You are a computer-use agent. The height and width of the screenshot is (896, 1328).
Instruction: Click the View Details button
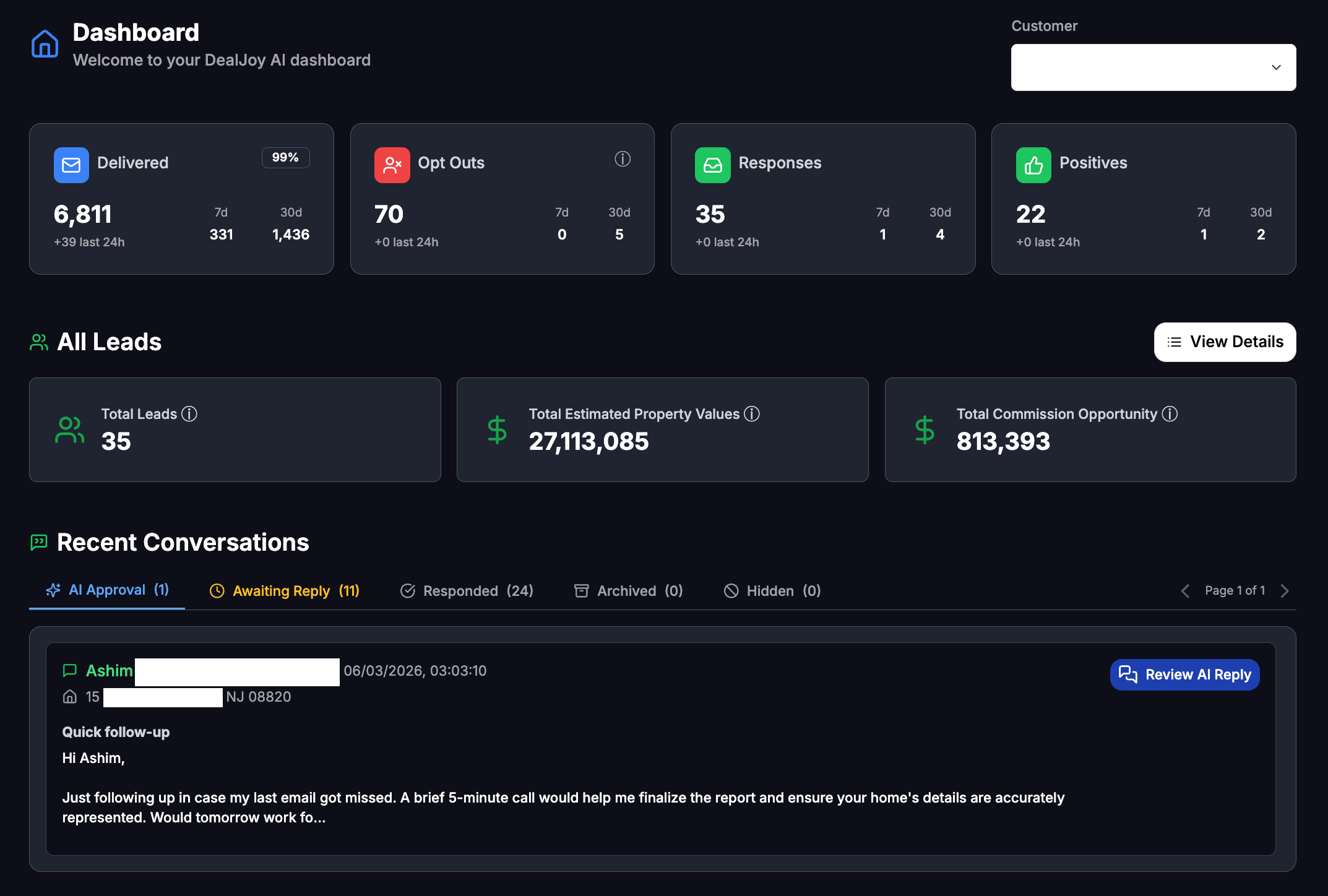1224,342
